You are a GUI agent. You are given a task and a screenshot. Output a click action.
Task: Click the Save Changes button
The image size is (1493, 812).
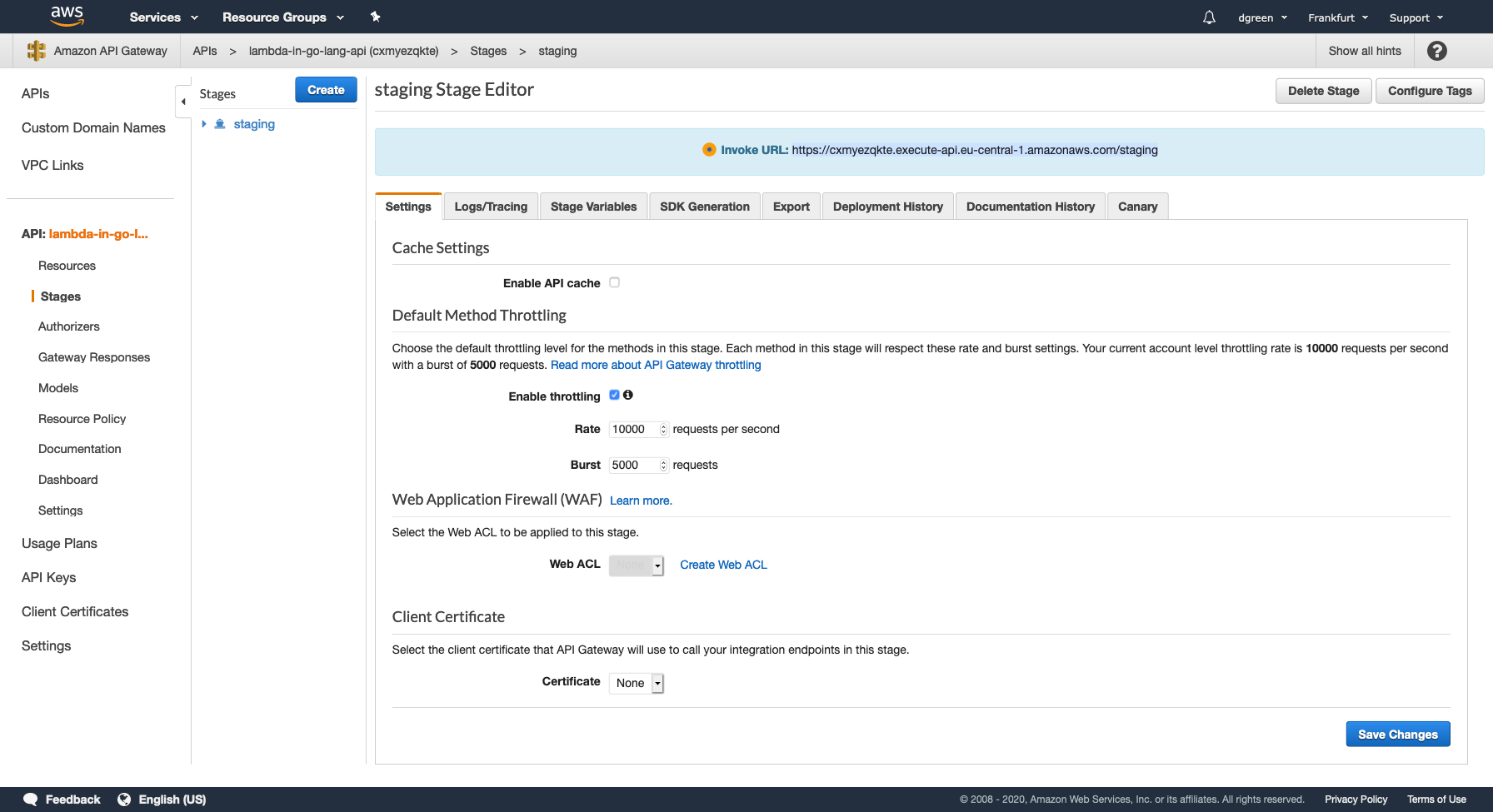pos(1398,735)
